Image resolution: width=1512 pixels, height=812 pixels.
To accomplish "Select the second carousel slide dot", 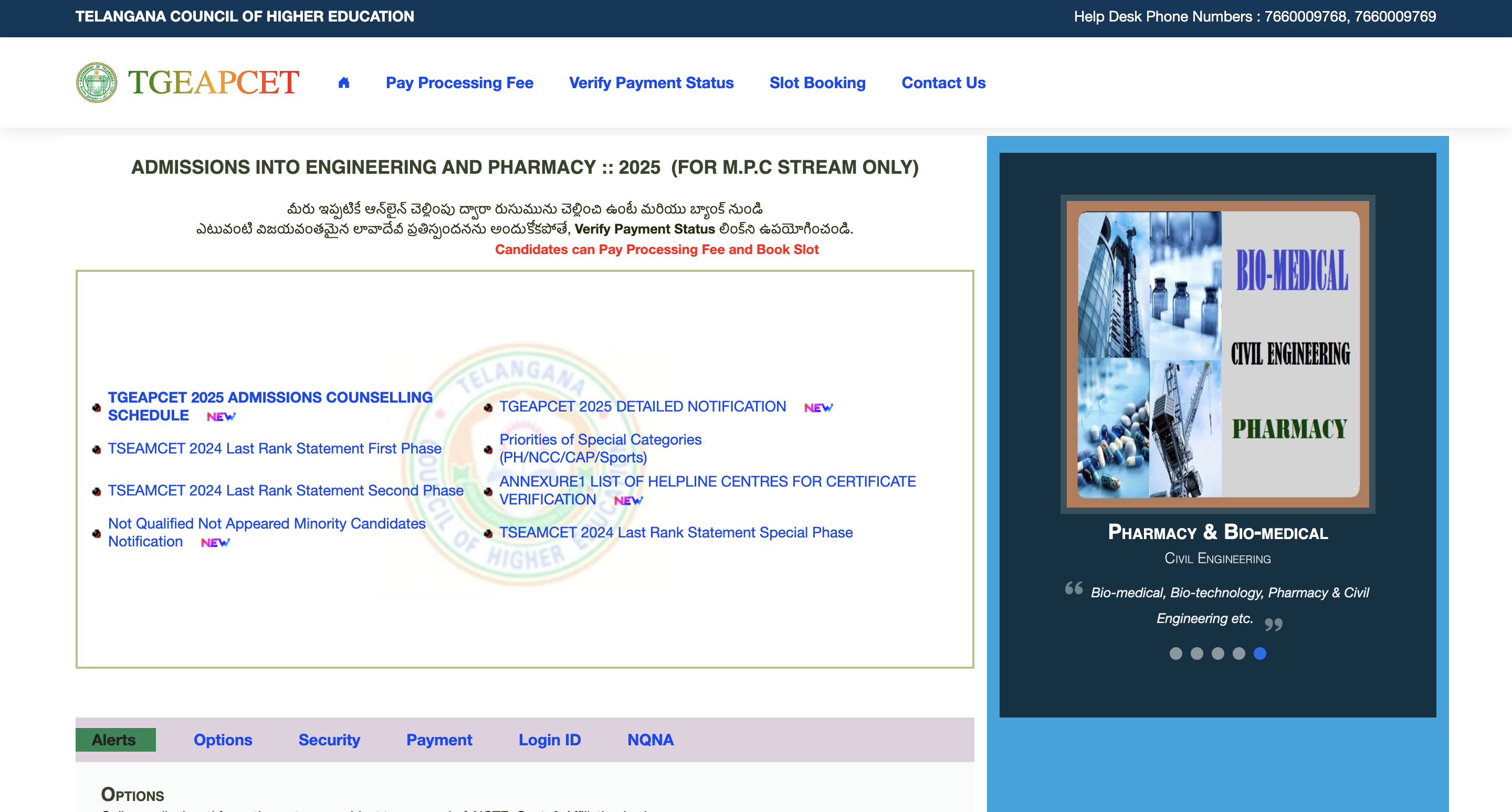I will (1197, 653).
